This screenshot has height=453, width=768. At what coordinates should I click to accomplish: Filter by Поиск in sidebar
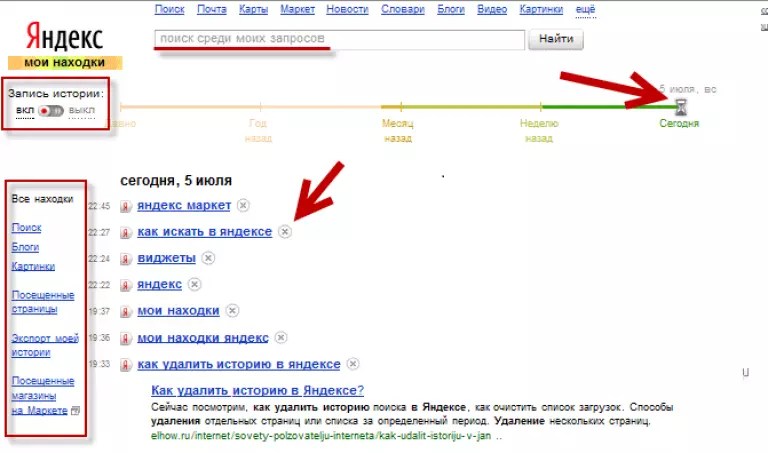tap(26, 228)
